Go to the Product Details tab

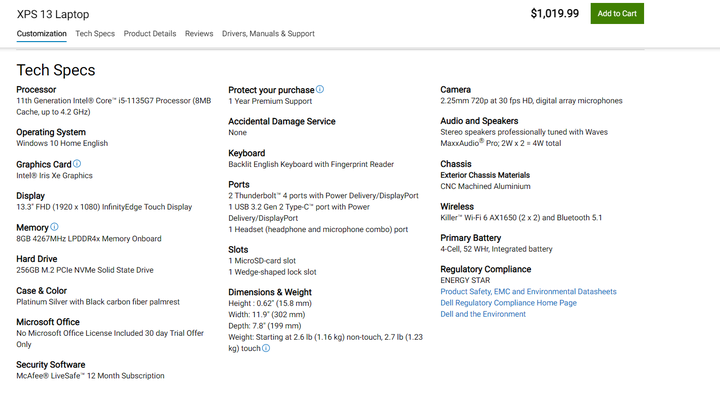[x=150, y=34]
